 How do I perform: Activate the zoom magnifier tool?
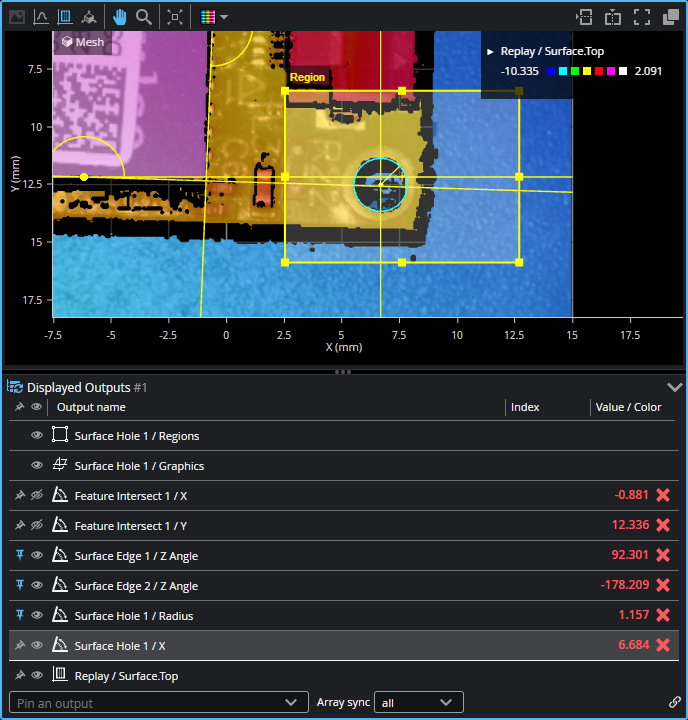pos(144,17)
